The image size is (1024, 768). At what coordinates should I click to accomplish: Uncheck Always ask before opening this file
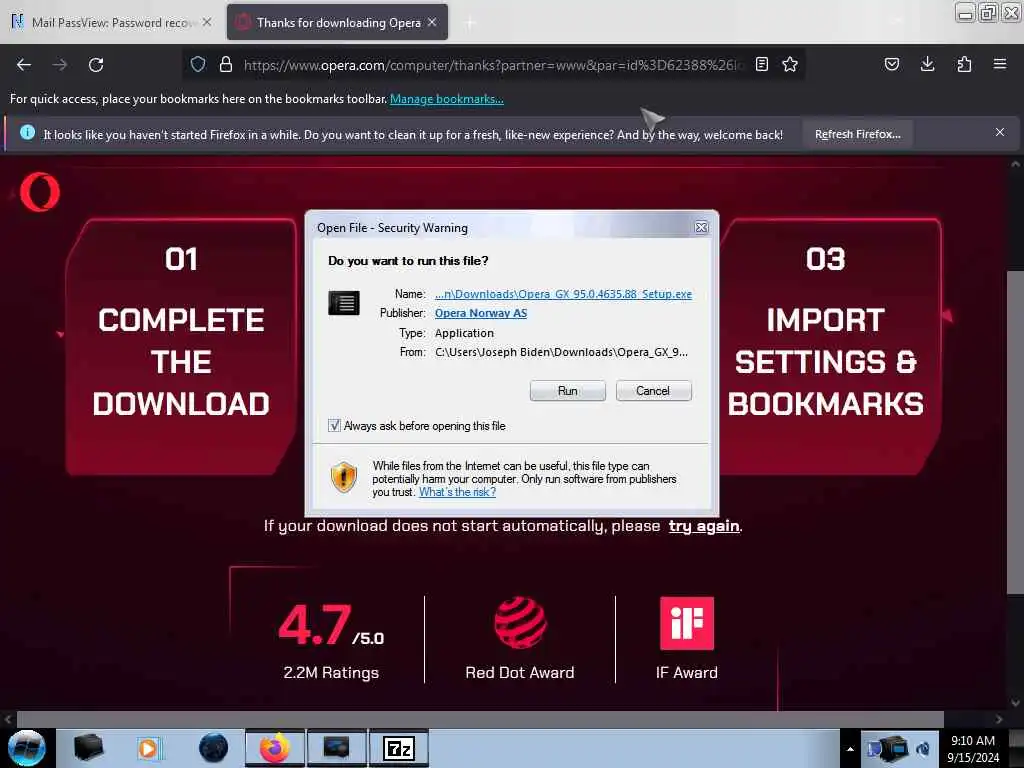pos(334,426)
